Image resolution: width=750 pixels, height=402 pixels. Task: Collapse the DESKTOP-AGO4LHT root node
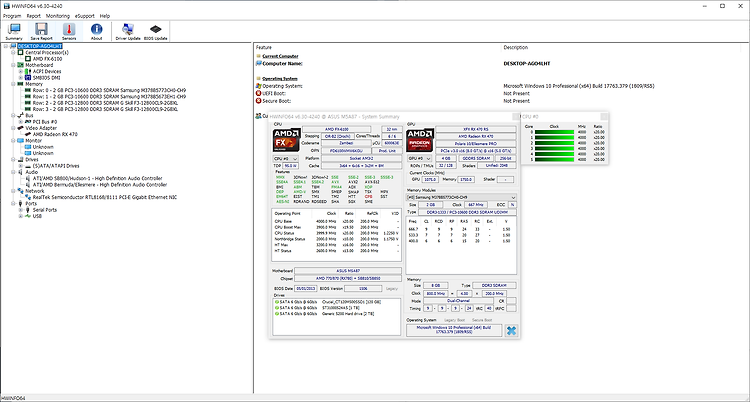[x=6, y=46]
